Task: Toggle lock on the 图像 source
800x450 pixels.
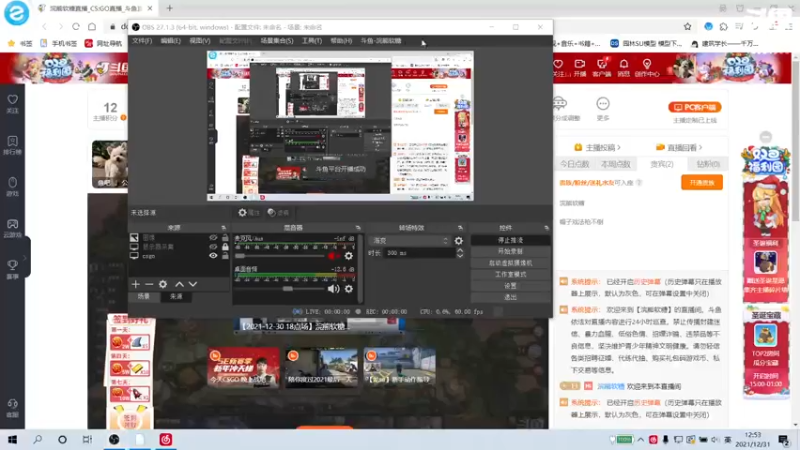Action: click(x=225, y=238)
